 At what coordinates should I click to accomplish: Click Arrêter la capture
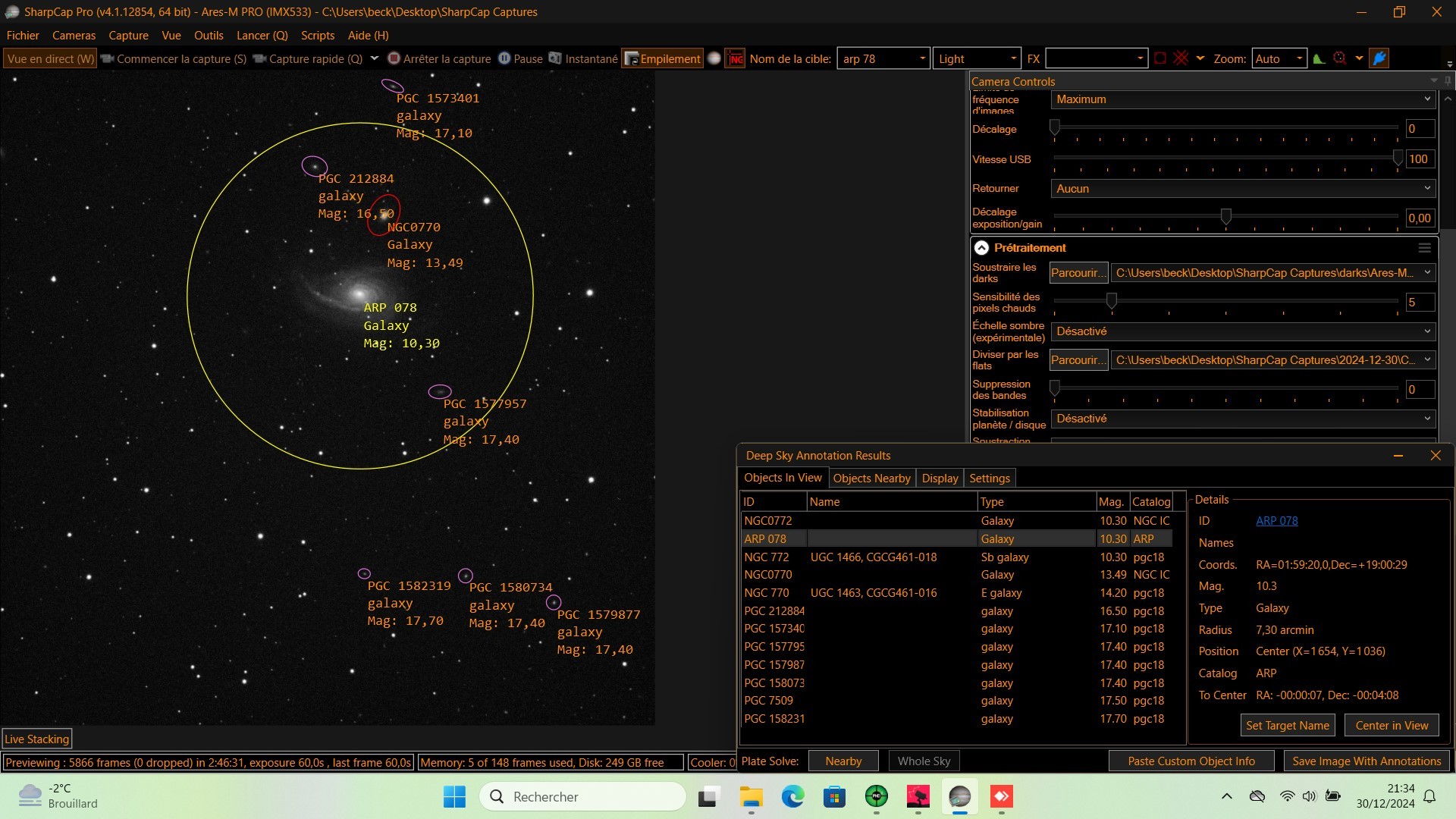point(439,58)
